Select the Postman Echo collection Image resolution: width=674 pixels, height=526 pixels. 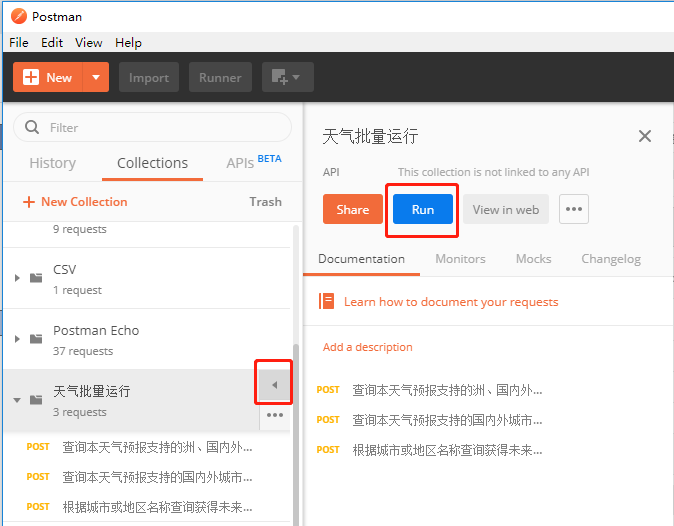[147, 339]
